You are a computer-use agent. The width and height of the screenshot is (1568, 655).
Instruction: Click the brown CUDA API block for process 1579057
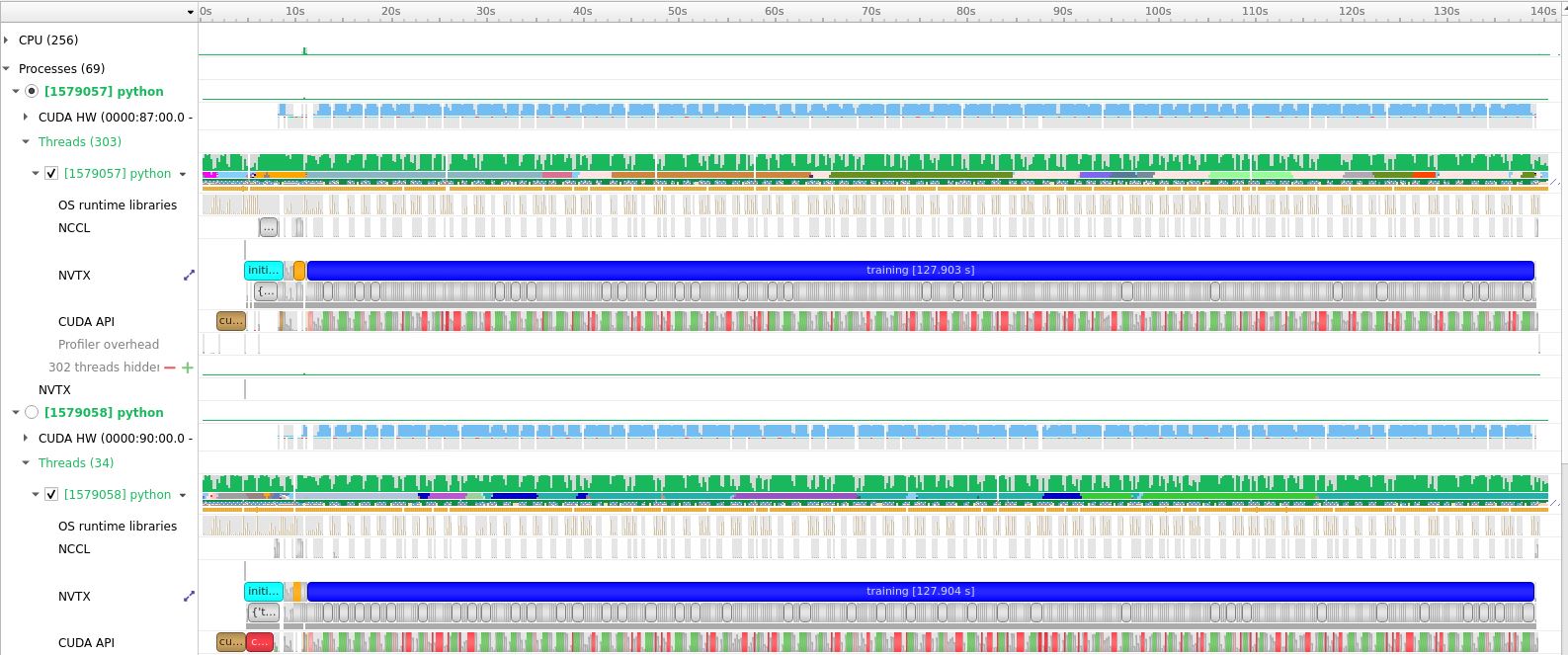(x=230, y=321)
